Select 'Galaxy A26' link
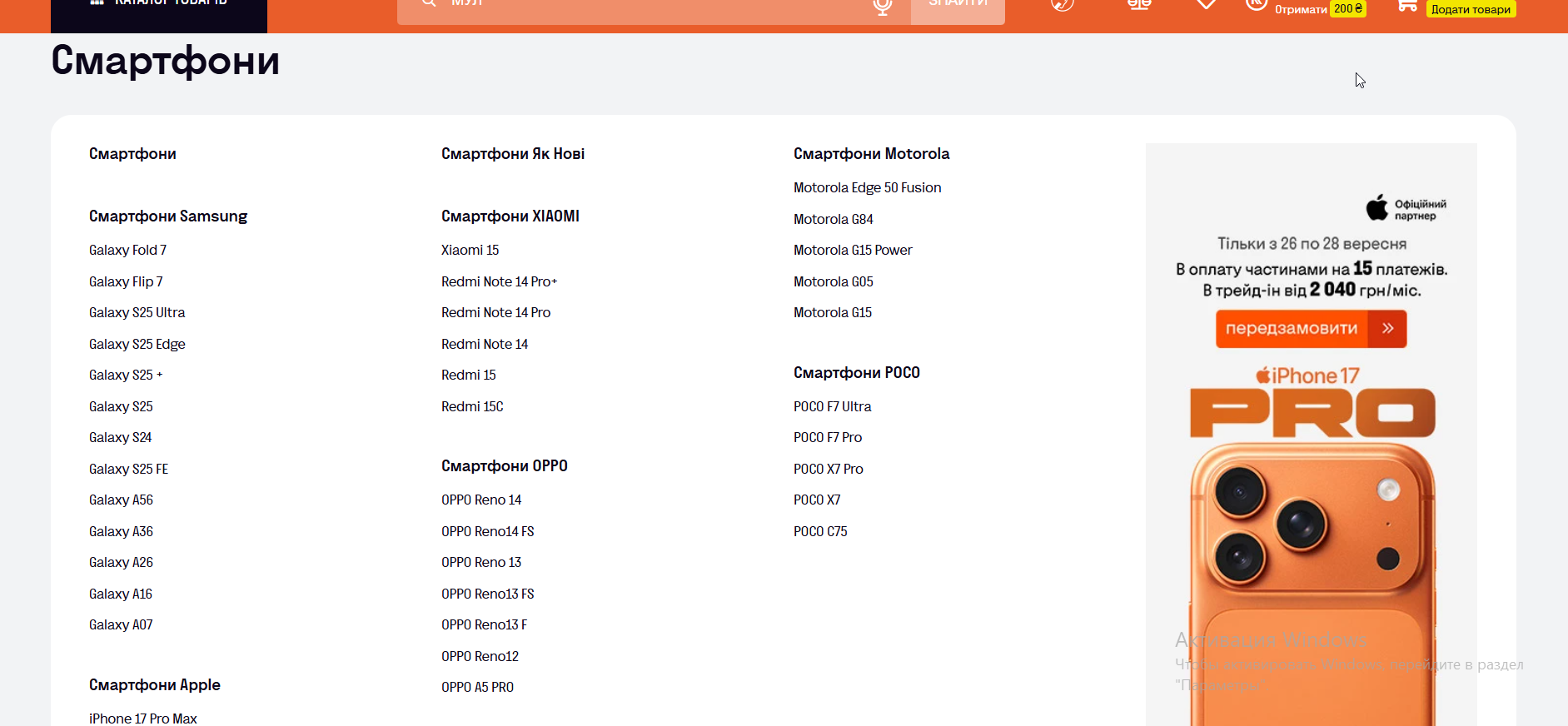Viewport: 1568px width, 726px height. click(x=122, y=563)
